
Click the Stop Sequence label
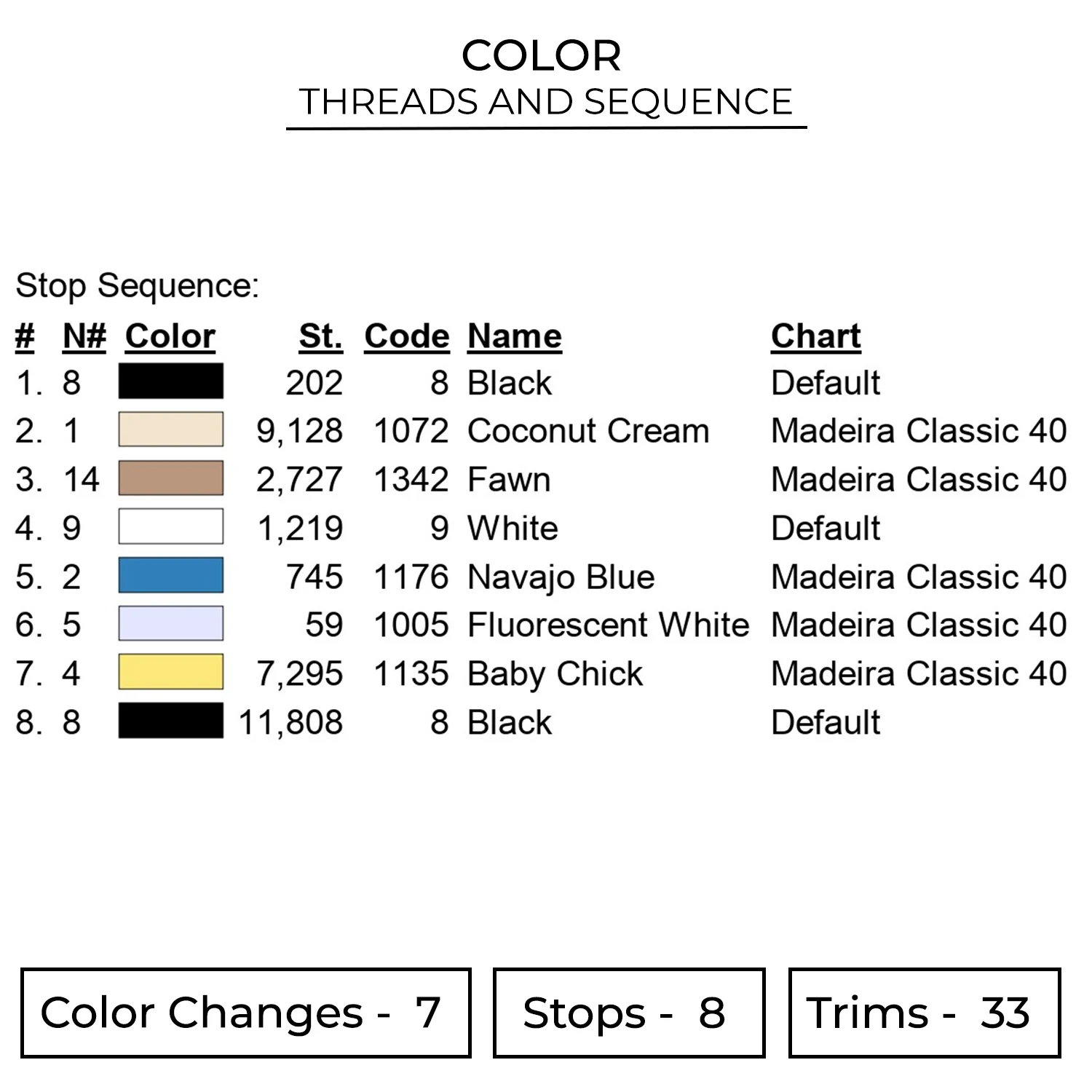138,285
